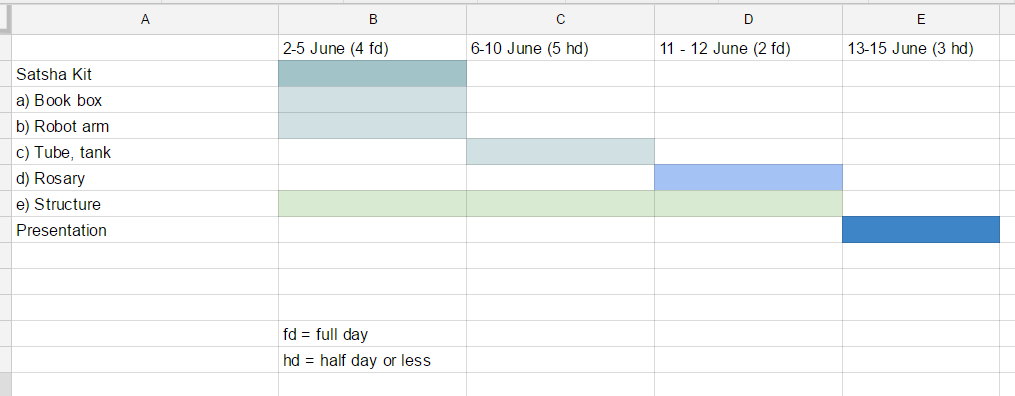The width and height of the screenshot is (1015, 396).
Task: Select the 'b) Robot arm' cell
Action: tap(145, 126)
